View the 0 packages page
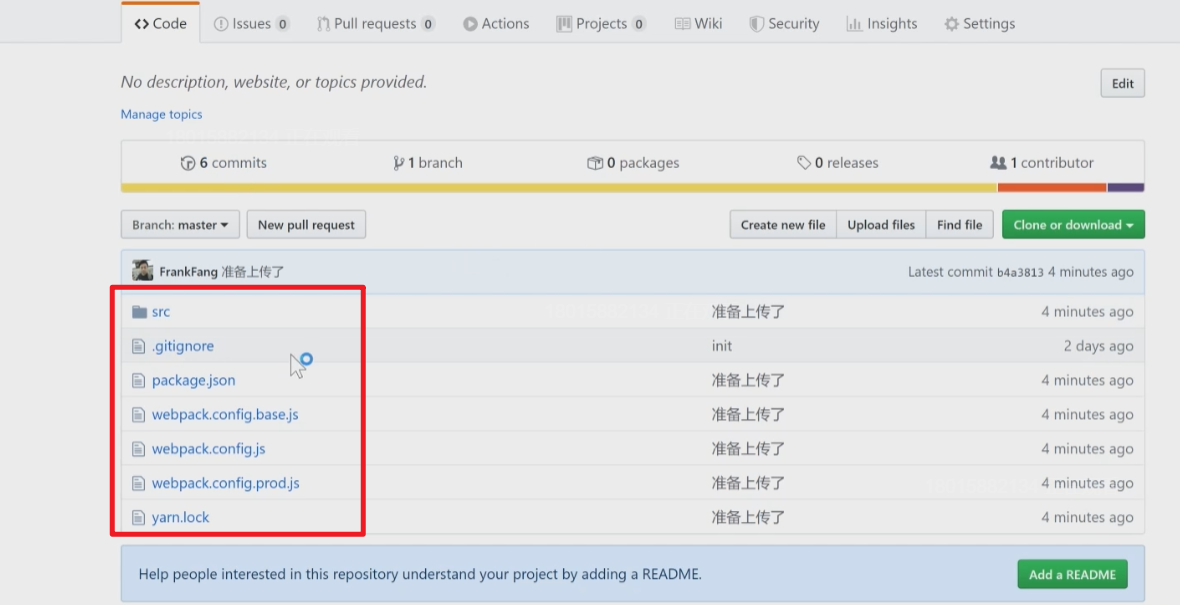The width and height of the screenshot is (1180, 605). (633, 163)
